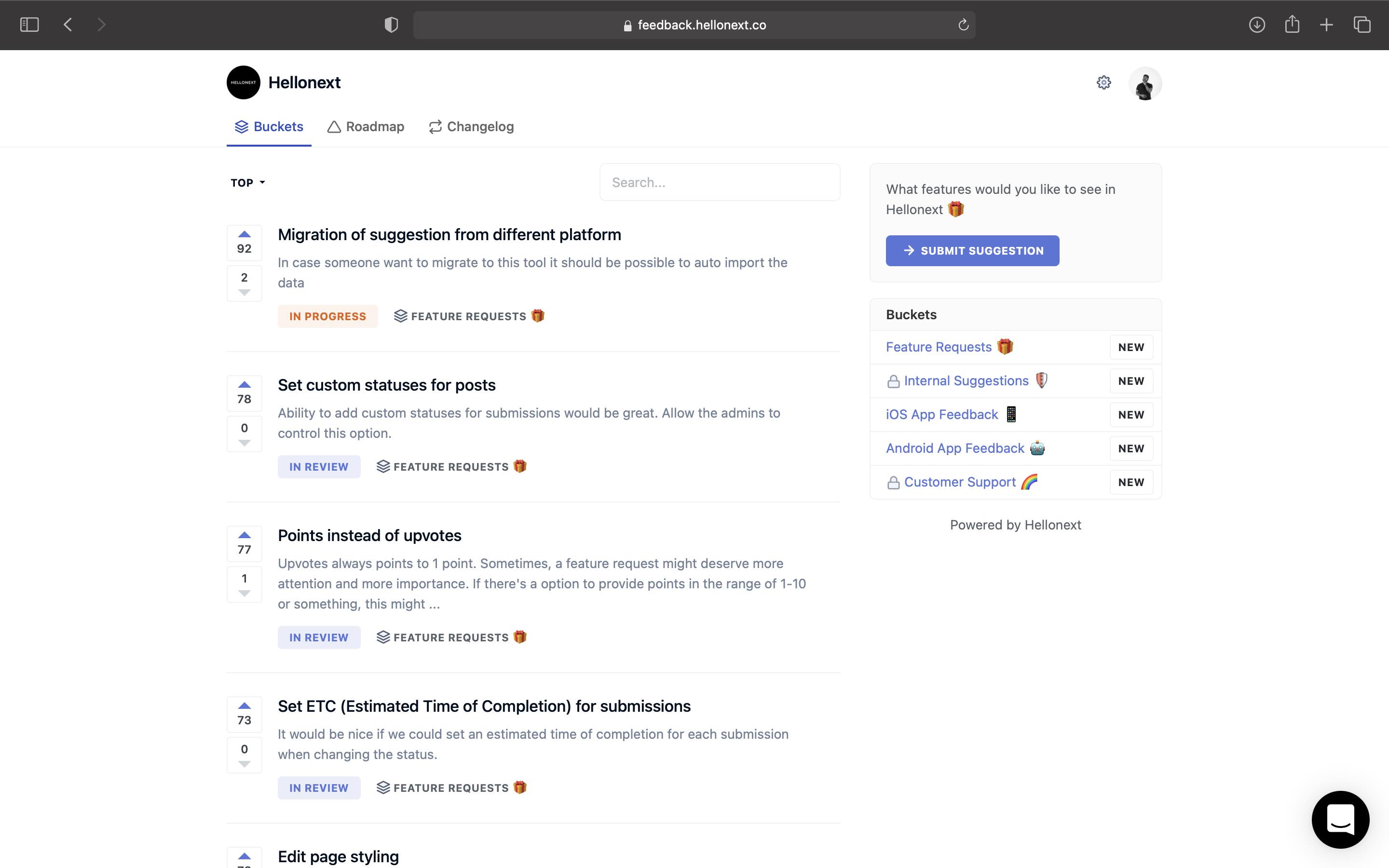
Task: Switch to the Changelog tab
Action: click(x=480, y=126)
